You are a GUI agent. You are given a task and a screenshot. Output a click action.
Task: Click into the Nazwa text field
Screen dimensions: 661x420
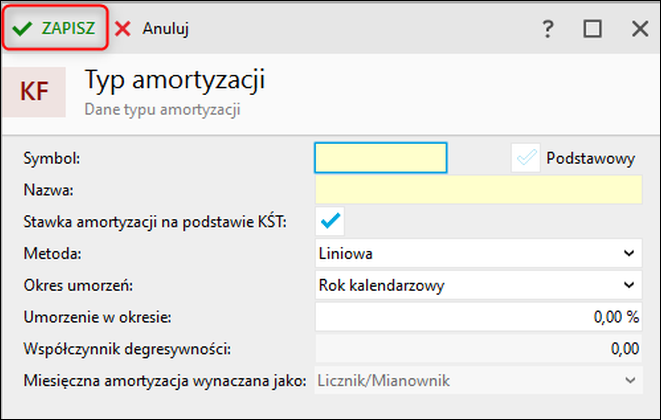click(x=477, y=189)
